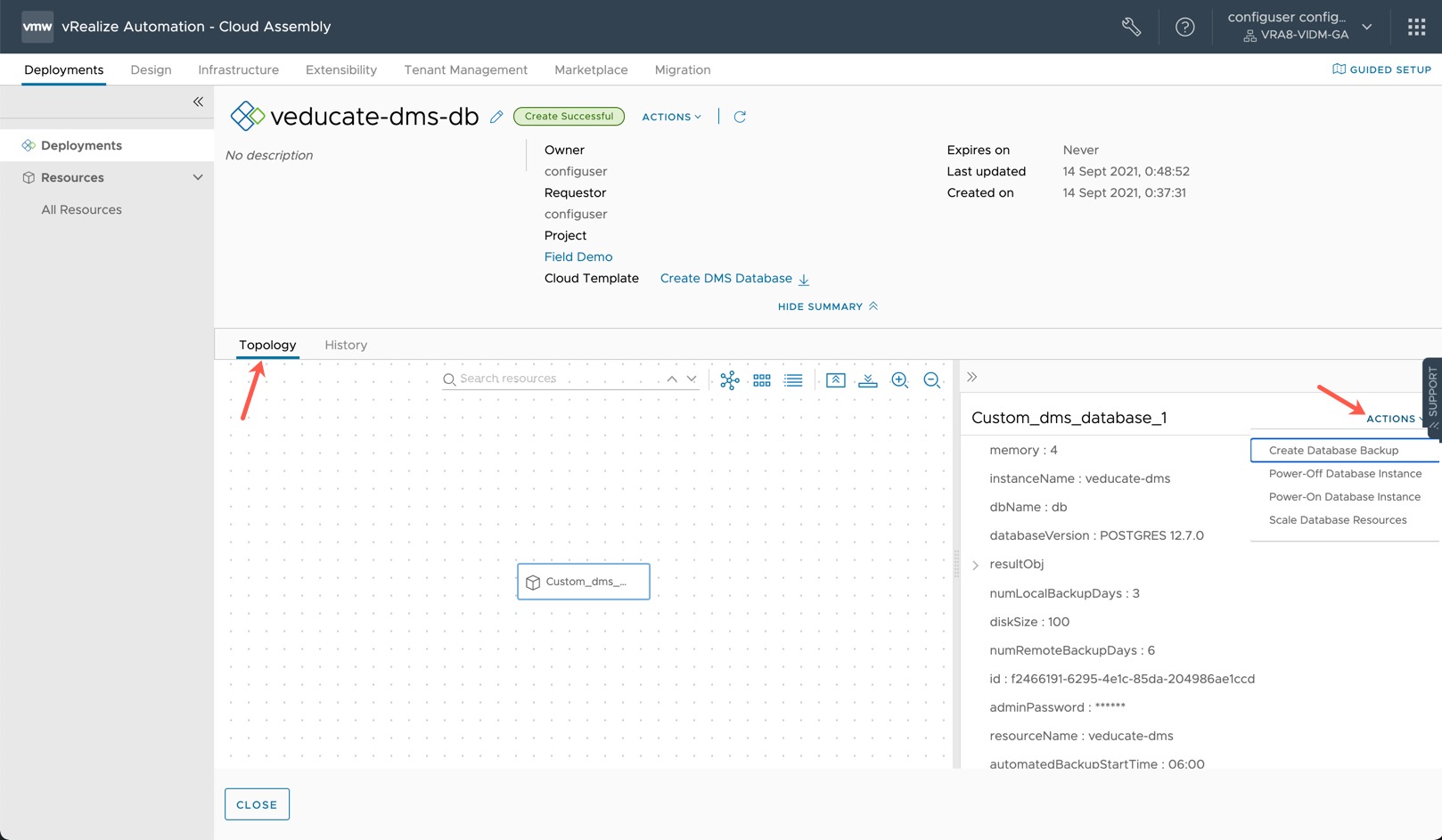The width and height of the screenshot is (1442, 840).
Task: Switch to list view icon
Action: coord(793,380)
